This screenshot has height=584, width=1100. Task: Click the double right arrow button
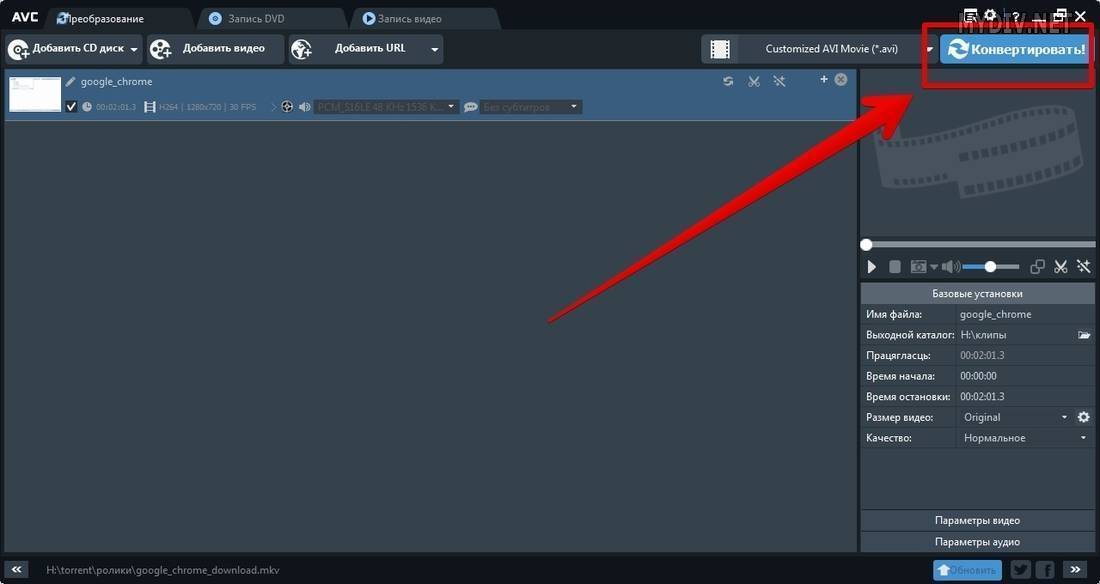point(1075,570)
